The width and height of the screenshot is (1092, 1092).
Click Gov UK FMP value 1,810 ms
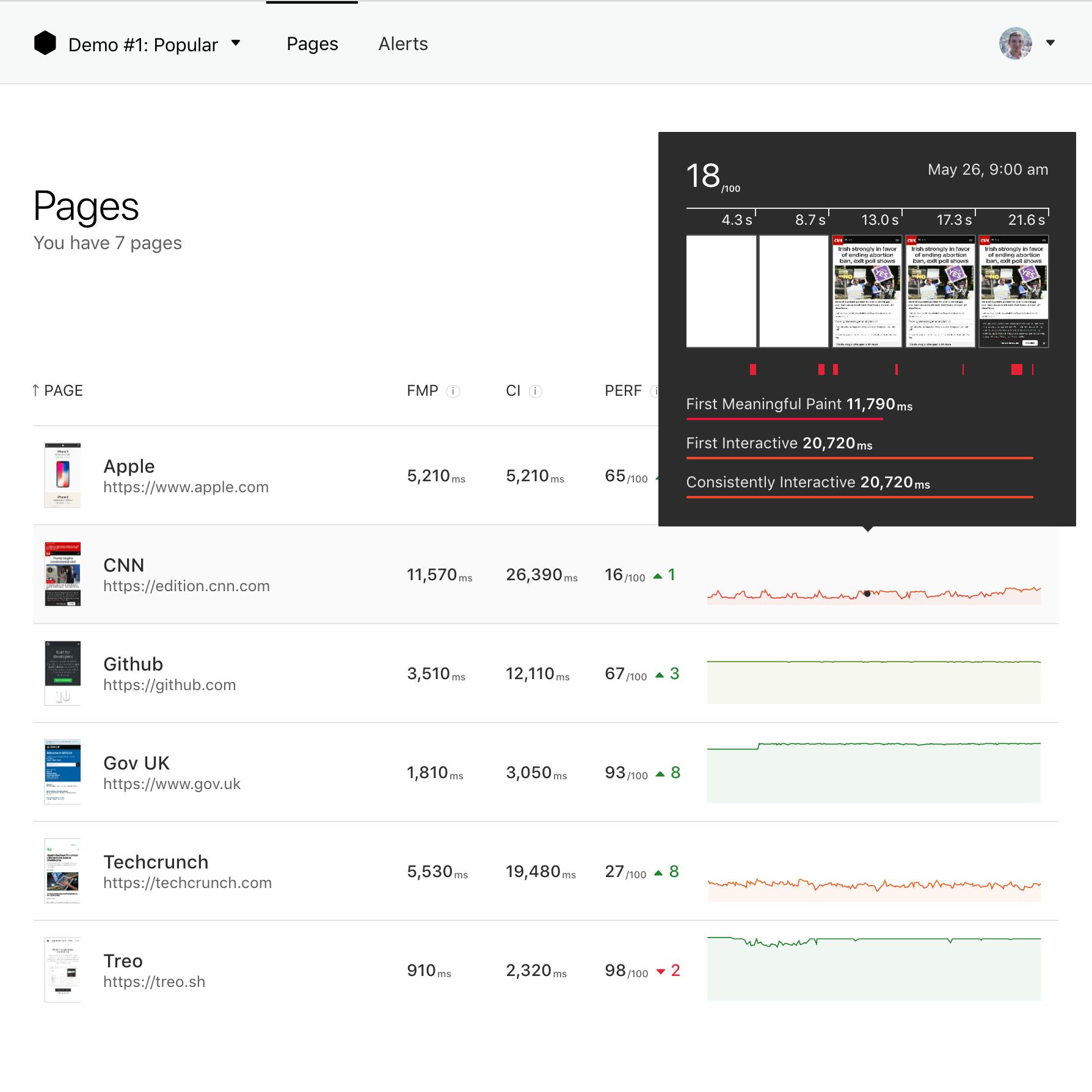coord(435,773)
